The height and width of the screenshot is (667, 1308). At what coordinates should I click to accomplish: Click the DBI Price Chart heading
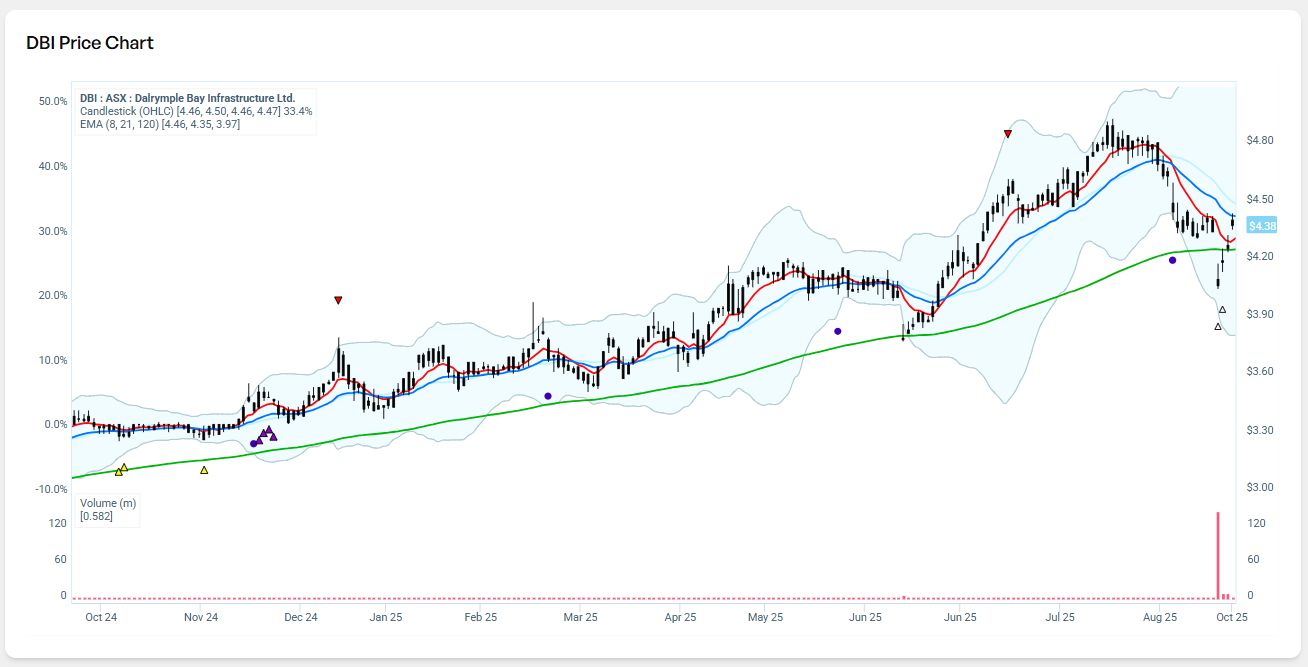click(x=90, y=43)
